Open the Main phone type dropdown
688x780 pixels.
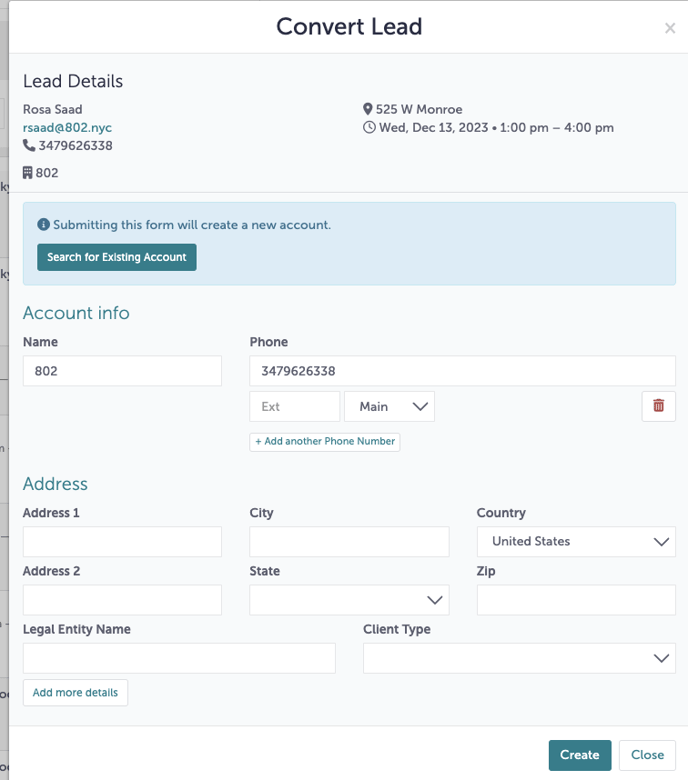[x=389, y=406]
